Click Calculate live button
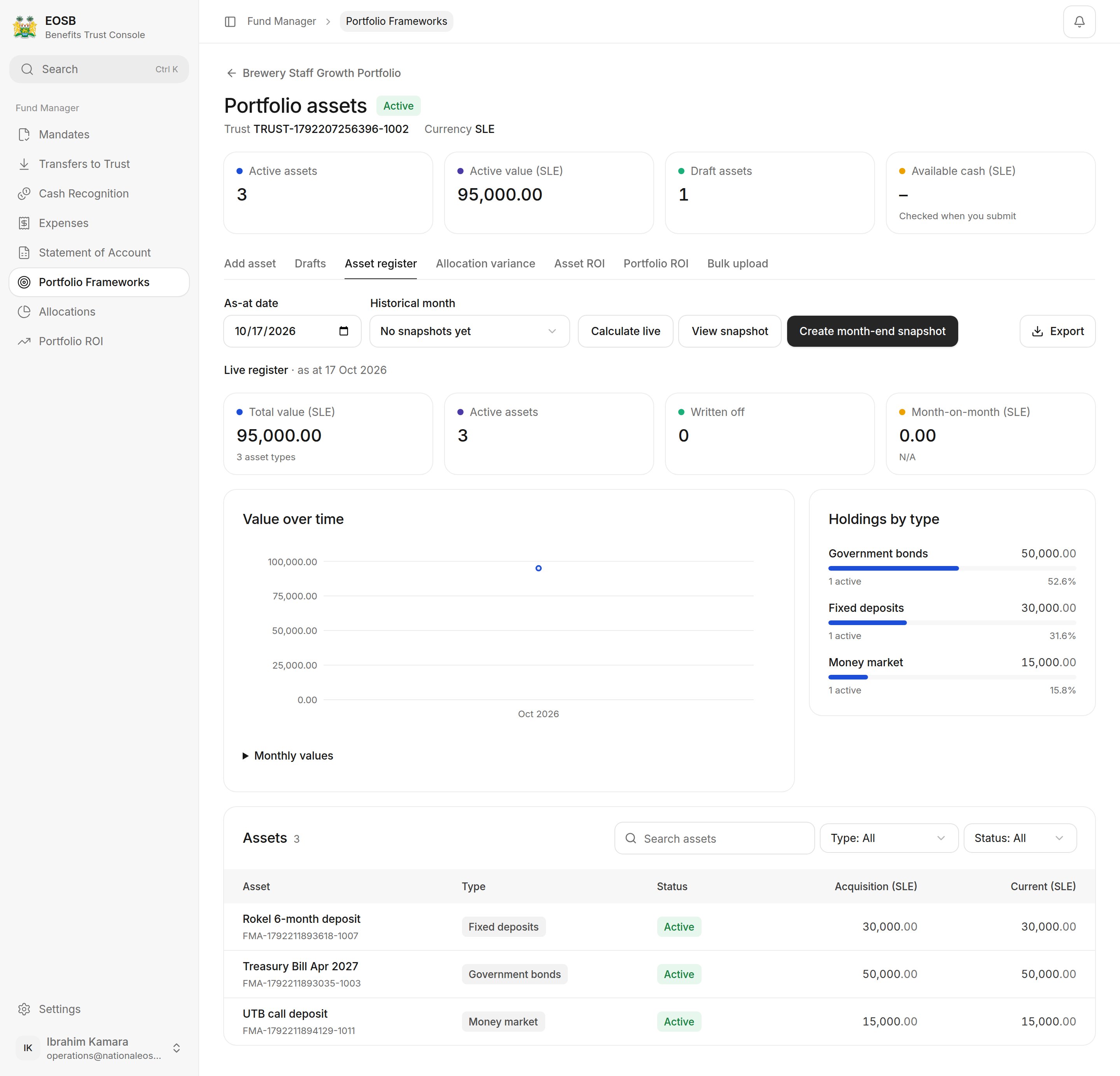Screen dimensions: 1120x1076 (x=625, y=331)
